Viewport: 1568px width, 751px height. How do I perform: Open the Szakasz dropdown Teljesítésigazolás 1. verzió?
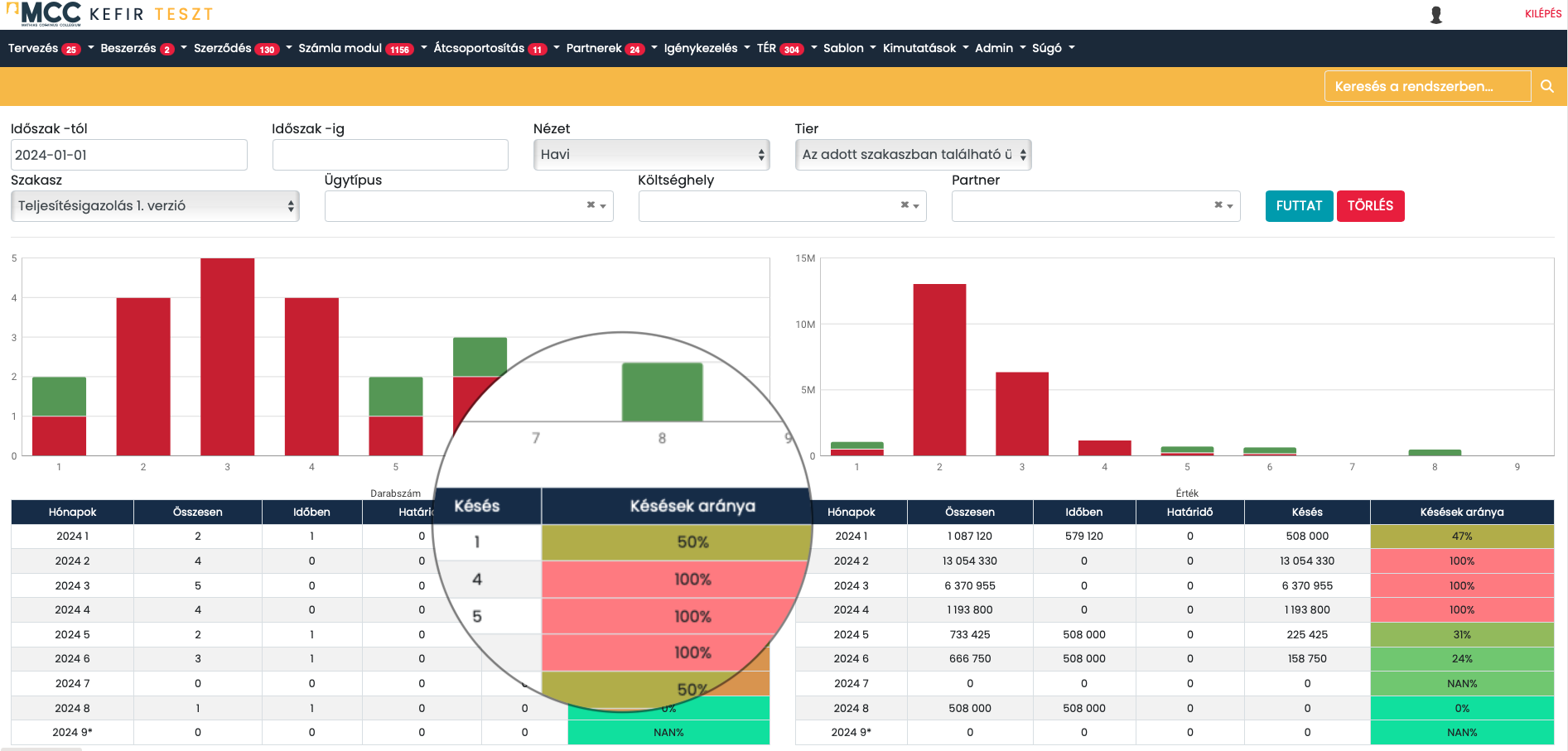point(155,206)
